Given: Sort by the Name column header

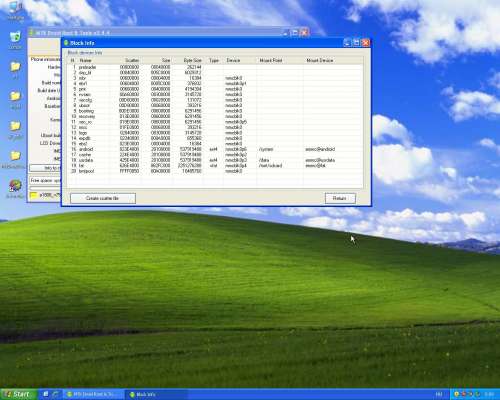Looking at the screenshot, I should (93, 60).
